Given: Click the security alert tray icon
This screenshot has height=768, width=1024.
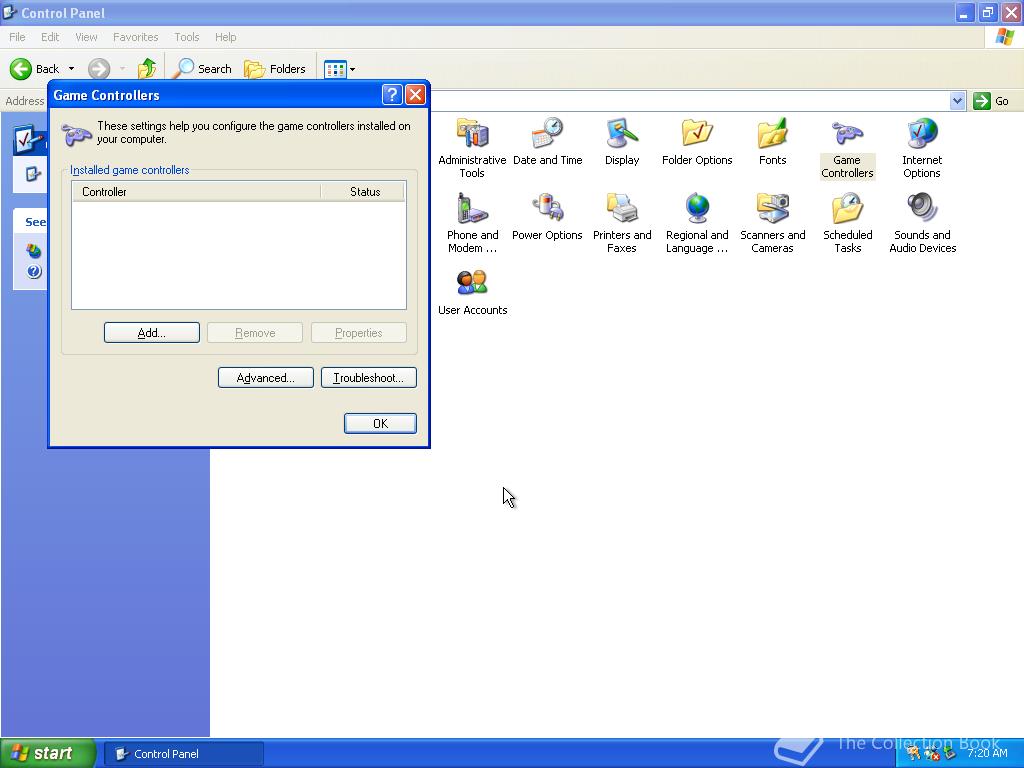Looking at the screenshot, I should point(932,754).
